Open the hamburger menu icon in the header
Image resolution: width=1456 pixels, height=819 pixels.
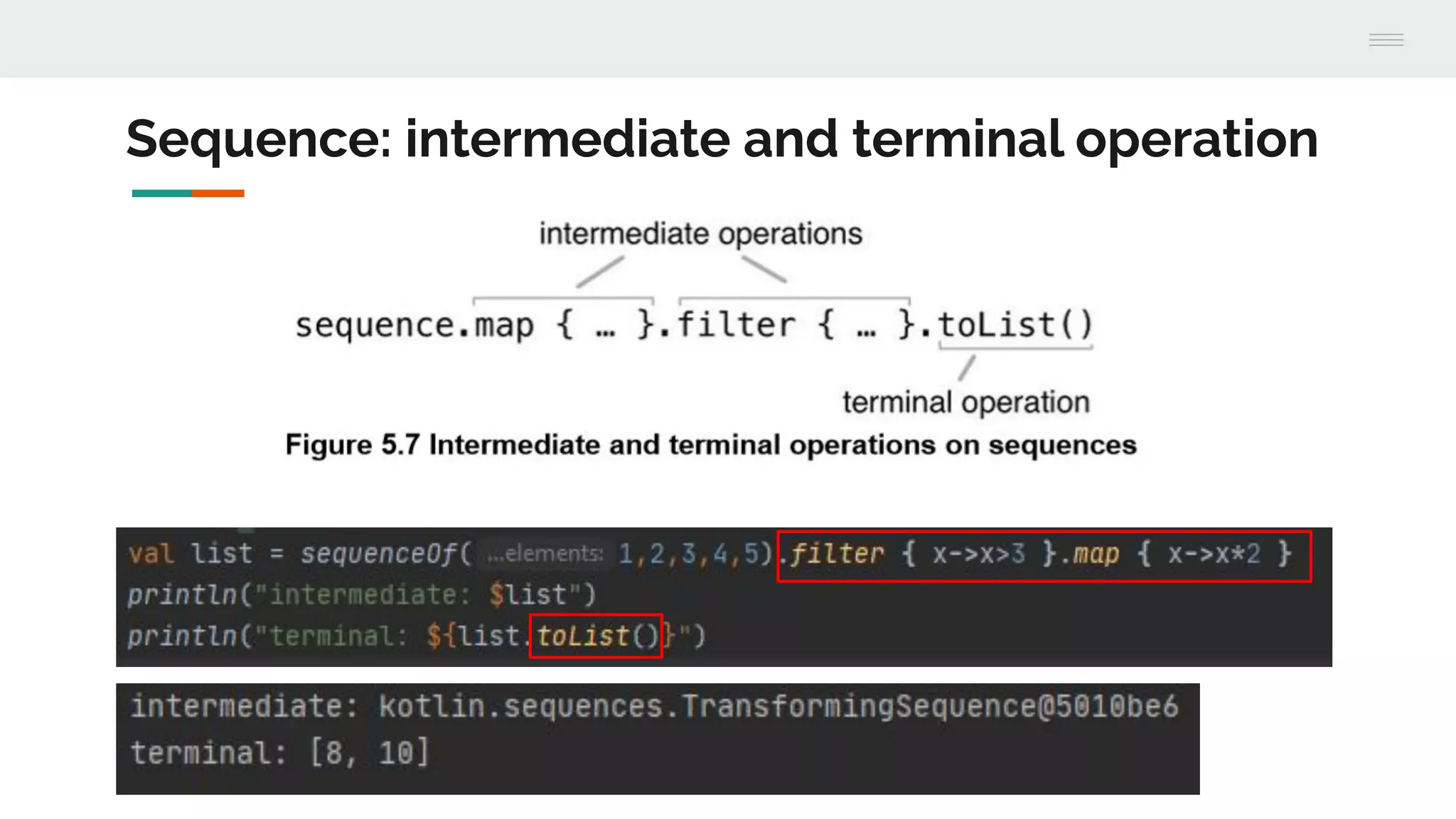pyautogui.click(x=1386, y=40)
